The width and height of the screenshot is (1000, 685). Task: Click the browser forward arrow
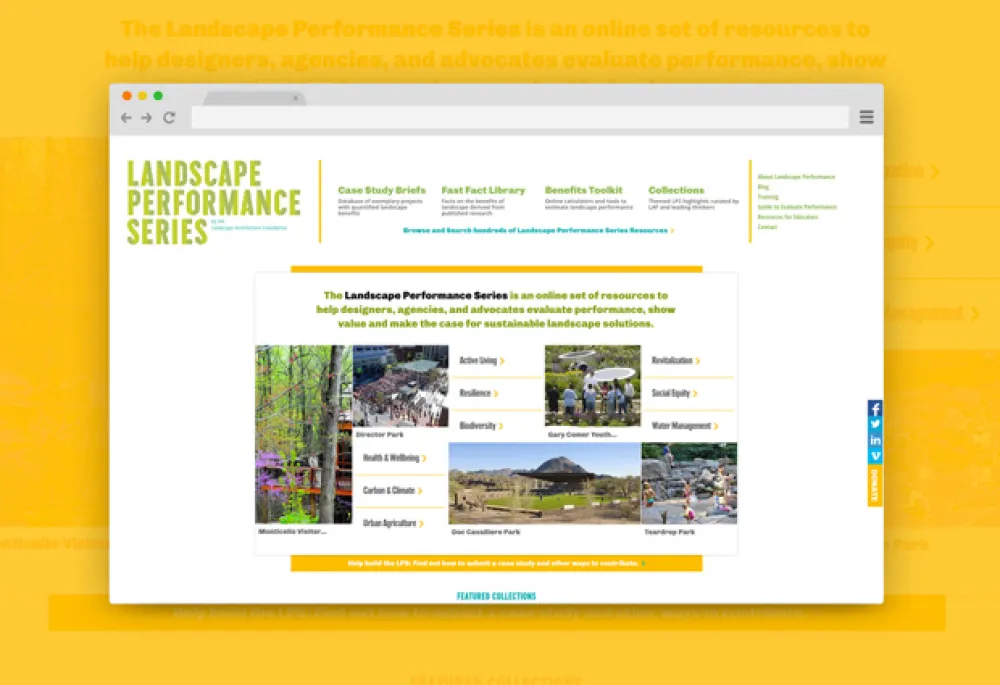point(147,117)
